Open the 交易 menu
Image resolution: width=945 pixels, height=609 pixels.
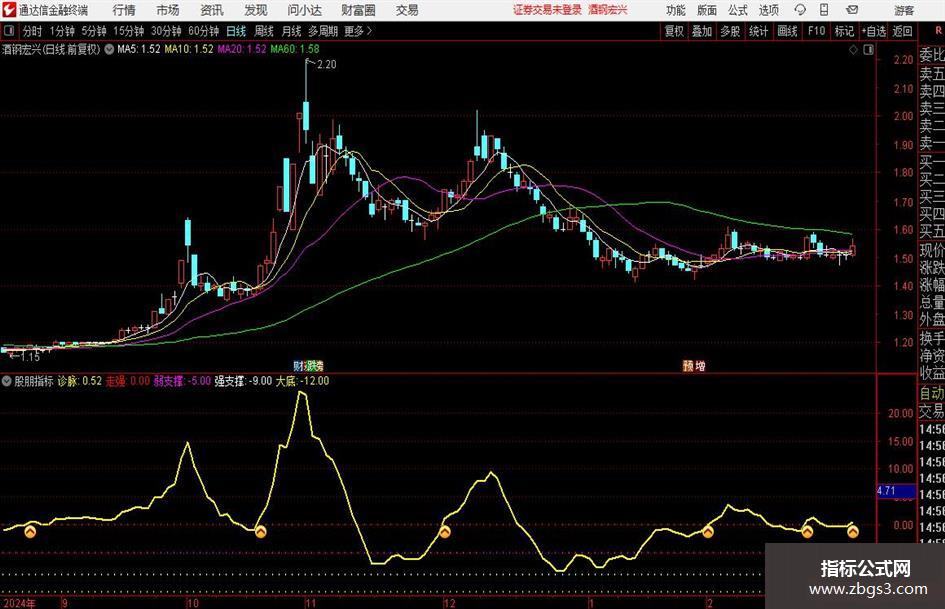(407, 10)
